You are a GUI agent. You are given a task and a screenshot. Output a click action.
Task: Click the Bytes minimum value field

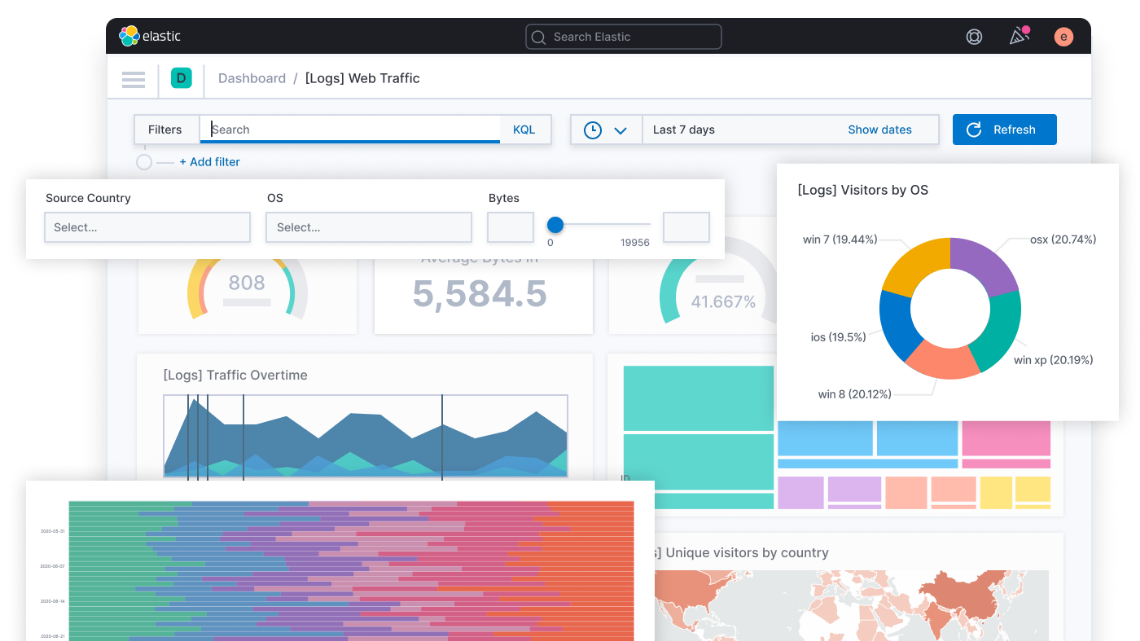click(x=510, y=227)
